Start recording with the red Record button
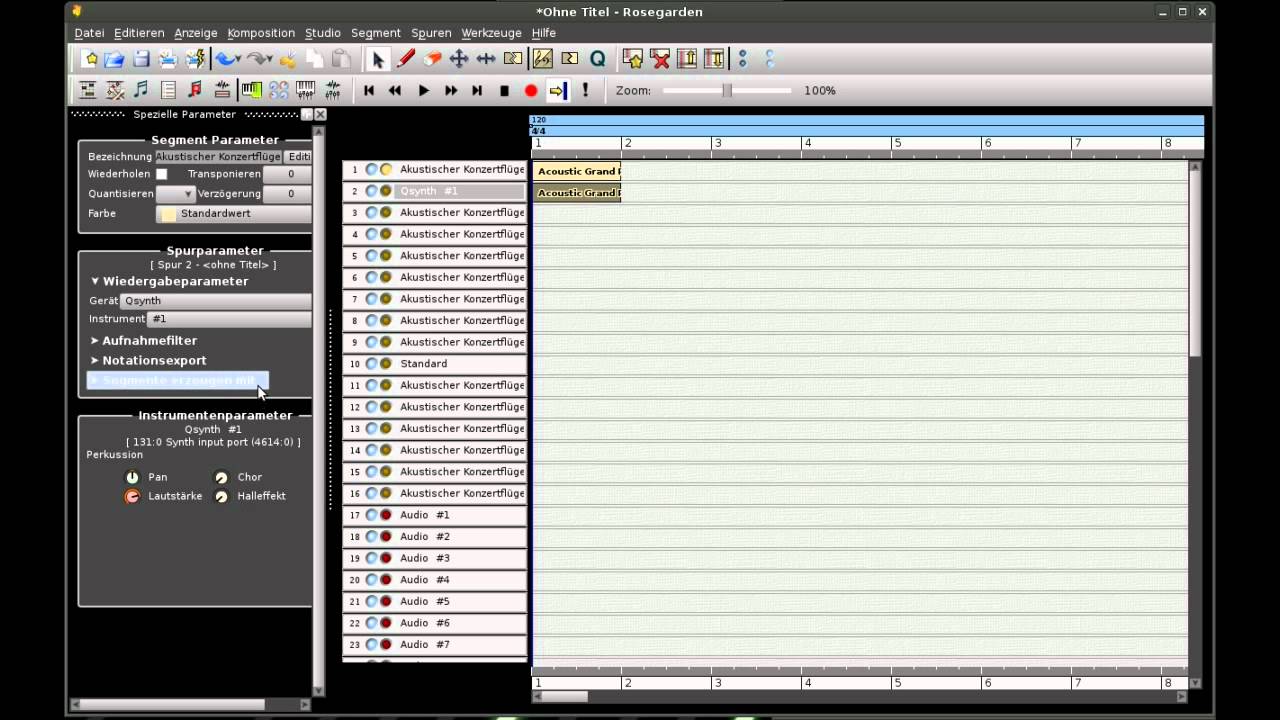1280x720 pixels. [x=531, y=90]
